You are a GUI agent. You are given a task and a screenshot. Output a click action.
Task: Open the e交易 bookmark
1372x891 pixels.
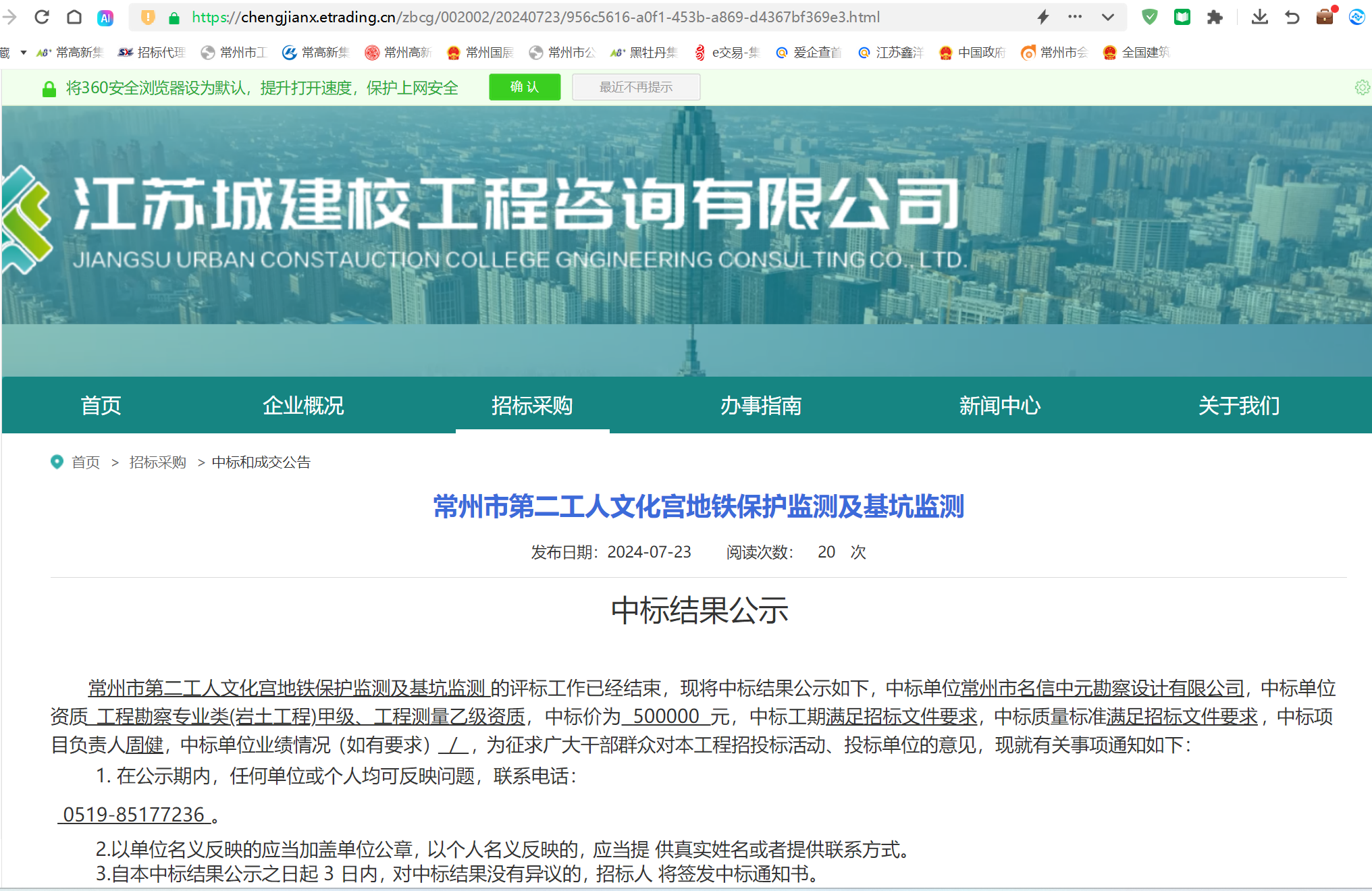coord(727,53)
